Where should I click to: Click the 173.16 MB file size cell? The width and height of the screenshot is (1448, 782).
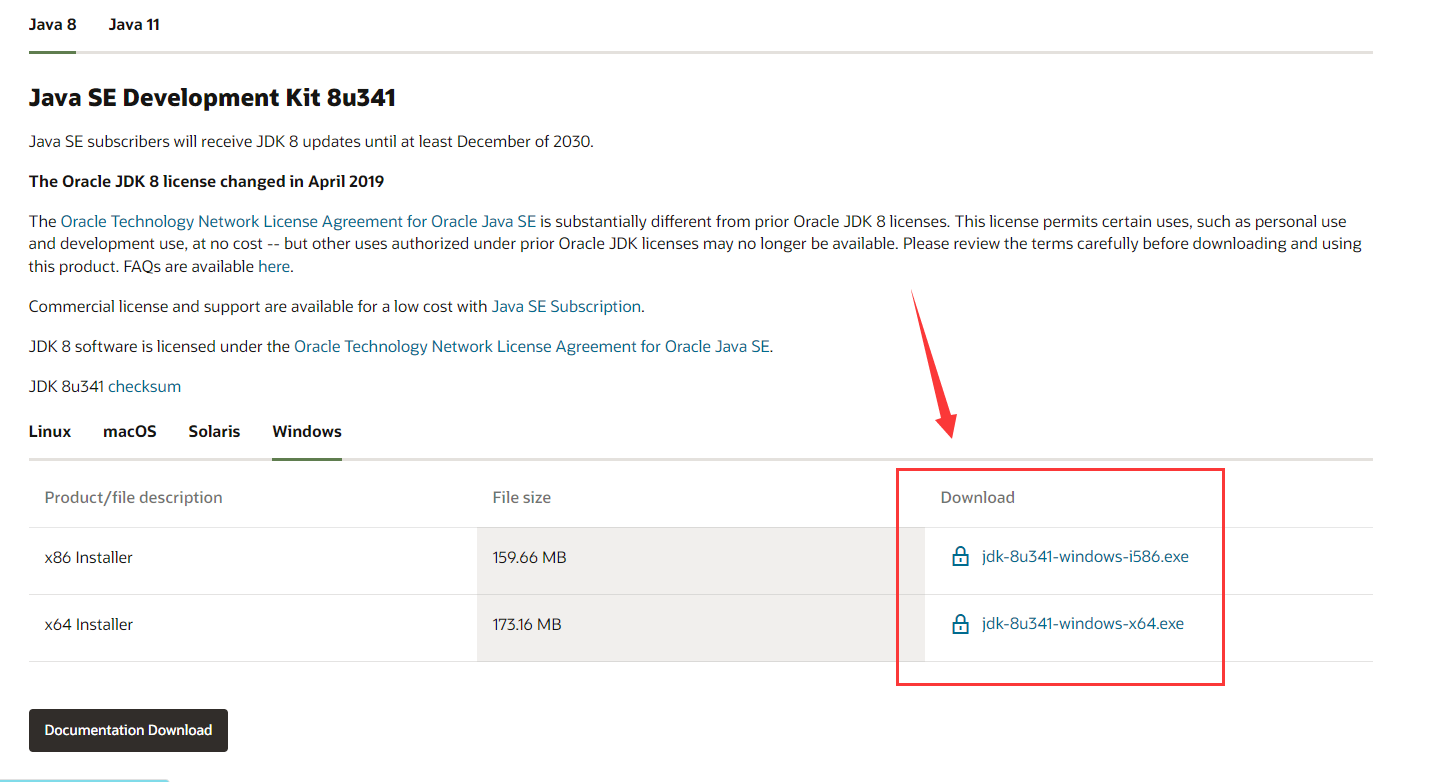527,624
